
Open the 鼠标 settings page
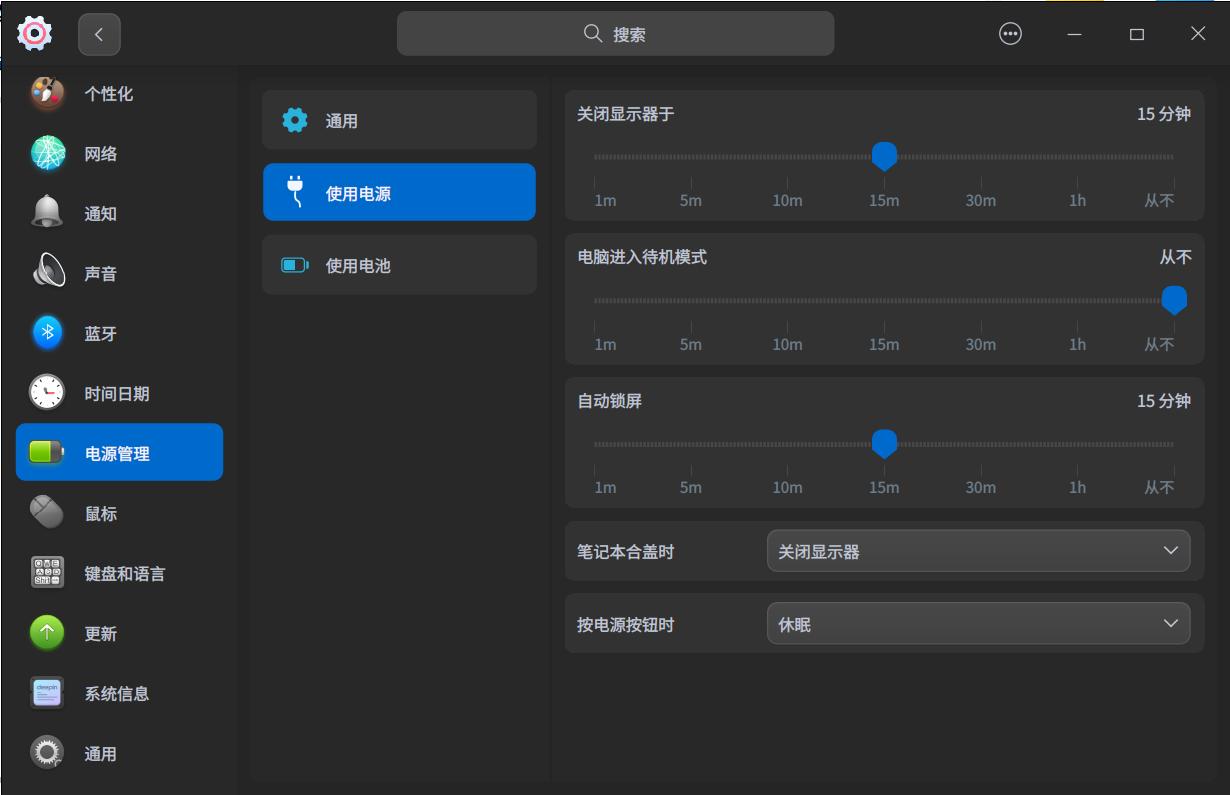click(x=119, y=513)
